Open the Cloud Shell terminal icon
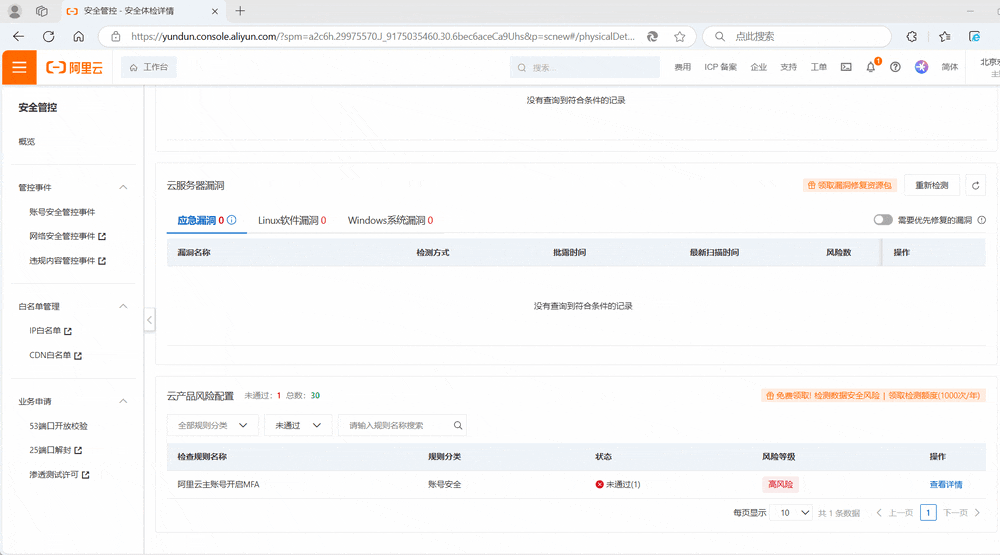Screen dimensions: 1000x555 (x=846, y=67)
